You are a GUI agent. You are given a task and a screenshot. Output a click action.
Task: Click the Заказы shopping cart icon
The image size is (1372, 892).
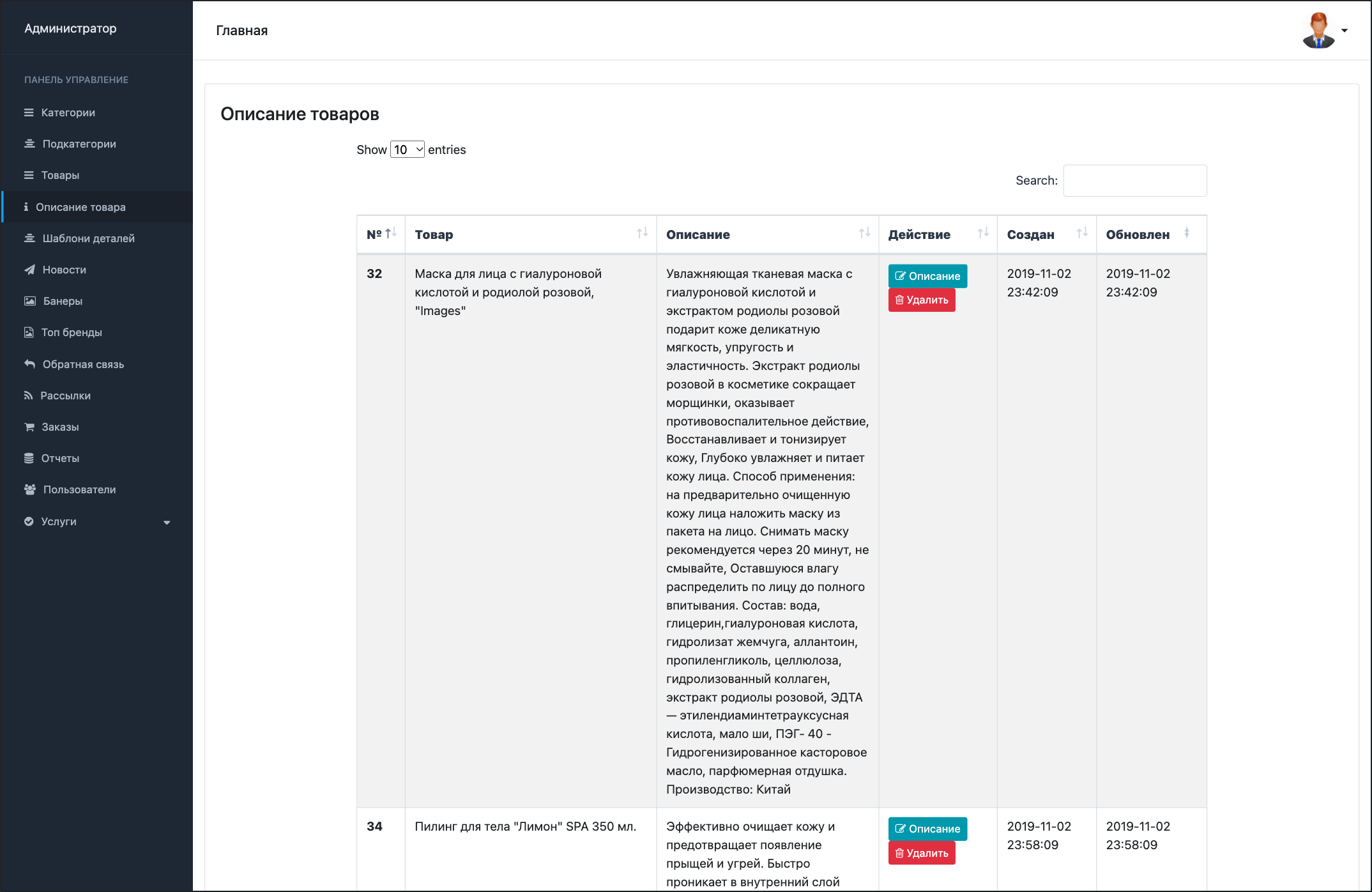tap(29, 427)
